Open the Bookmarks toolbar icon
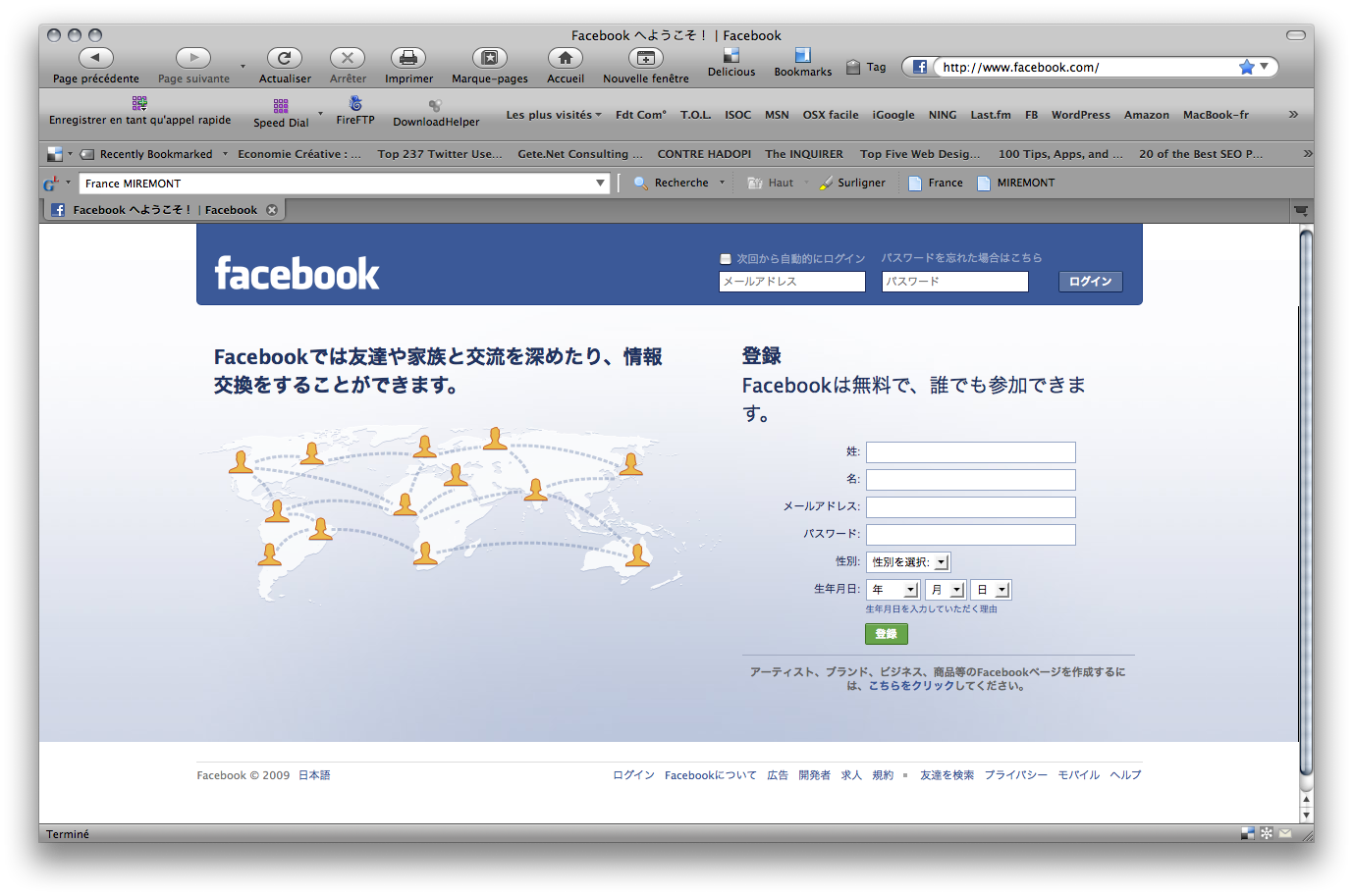 pyautogui.click(x=802, y=56)
